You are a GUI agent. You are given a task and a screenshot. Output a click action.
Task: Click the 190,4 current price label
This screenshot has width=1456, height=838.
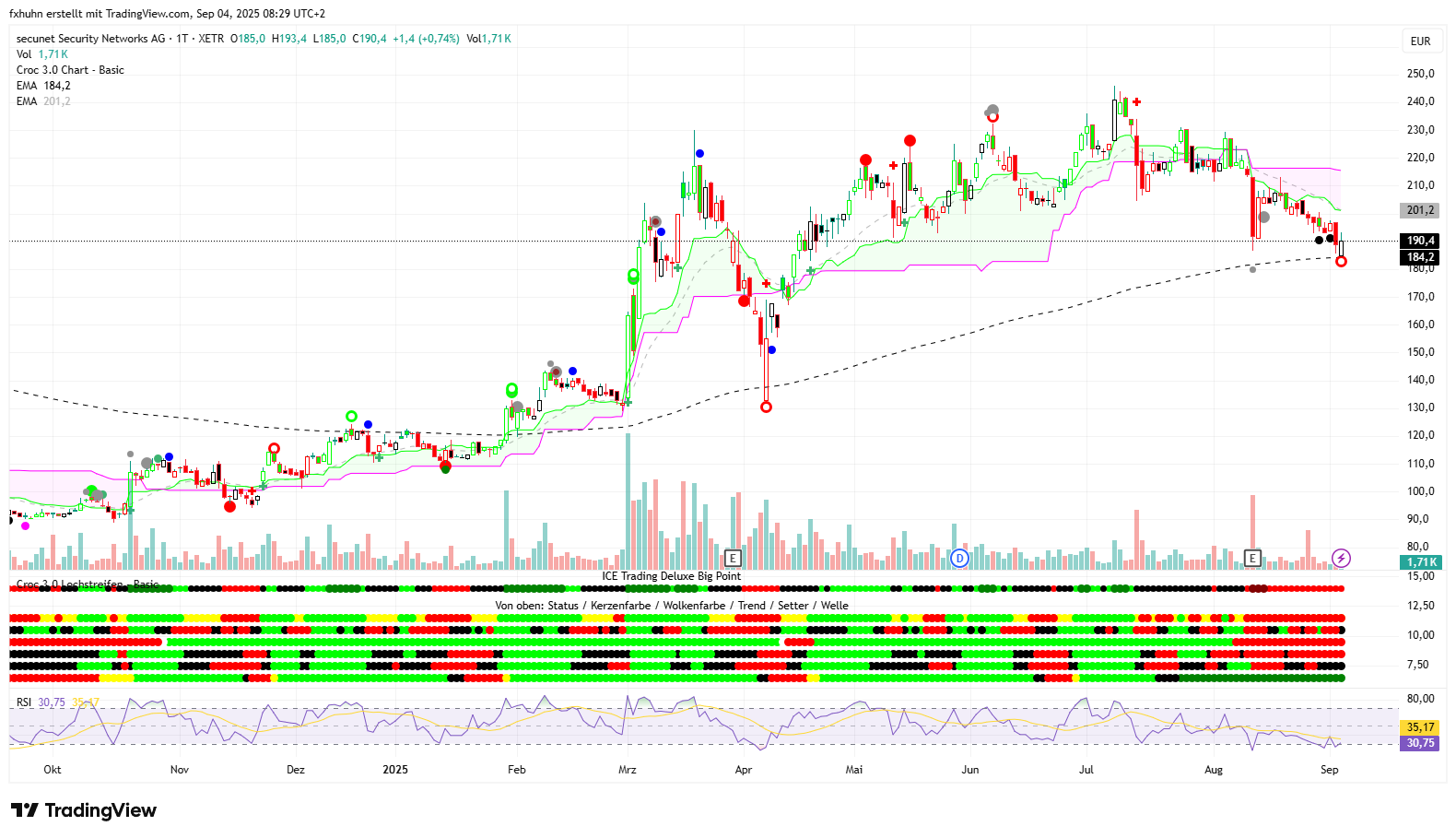point(1419,241)
